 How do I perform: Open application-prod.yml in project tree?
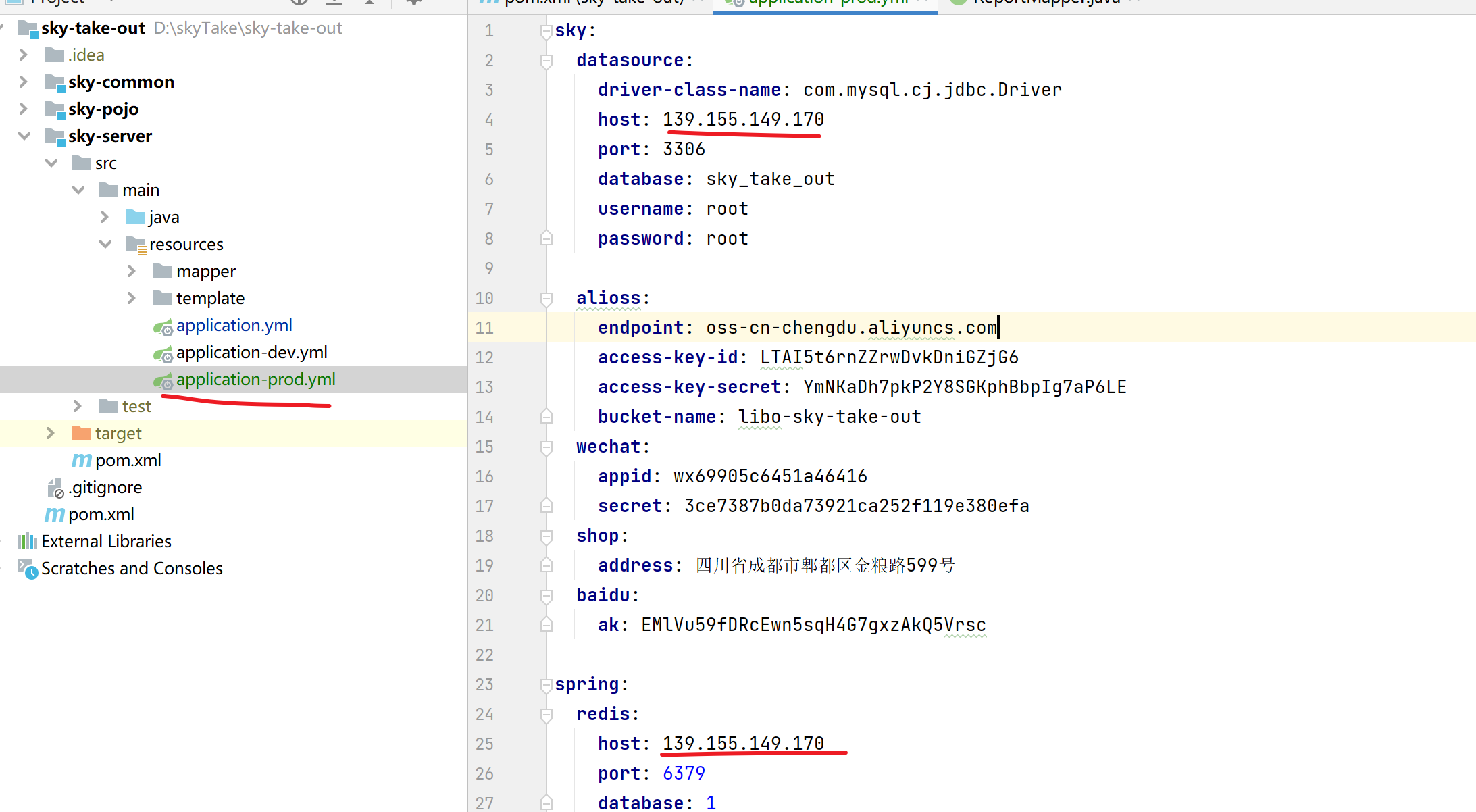255,380
